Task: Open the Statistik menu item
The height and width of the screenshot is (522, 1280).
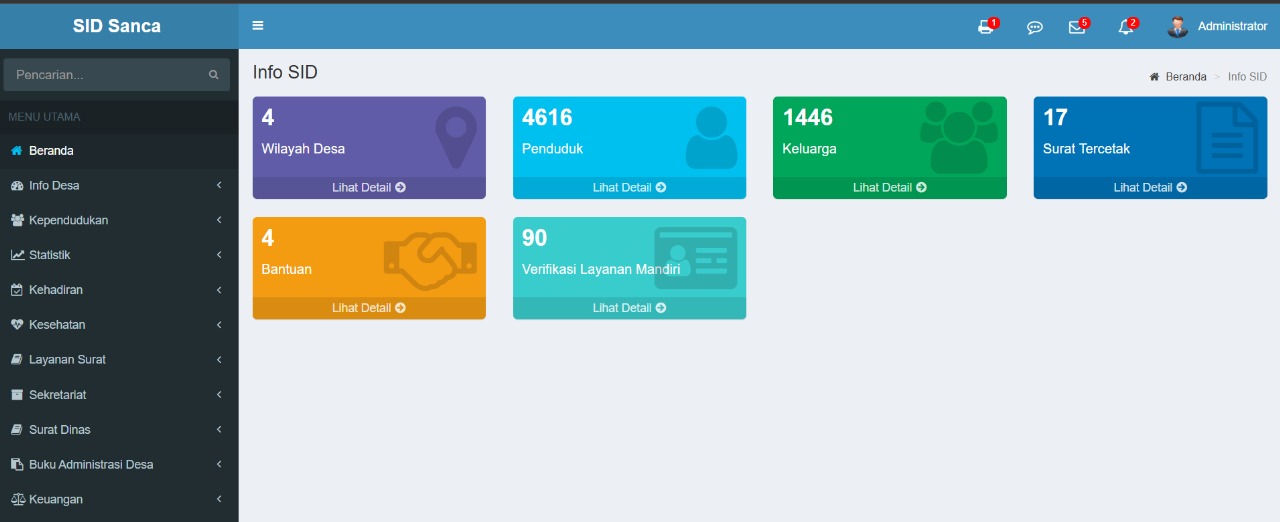Action: [x=50, y=255]
